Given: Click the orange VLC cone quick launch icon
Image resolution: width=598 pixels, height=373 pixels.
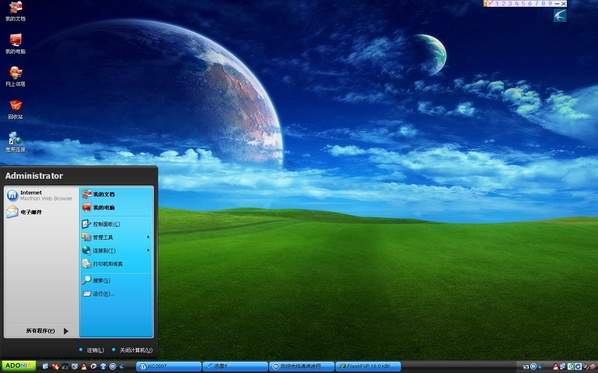Looking at the screenshot, I should click(x=84, y=366).
